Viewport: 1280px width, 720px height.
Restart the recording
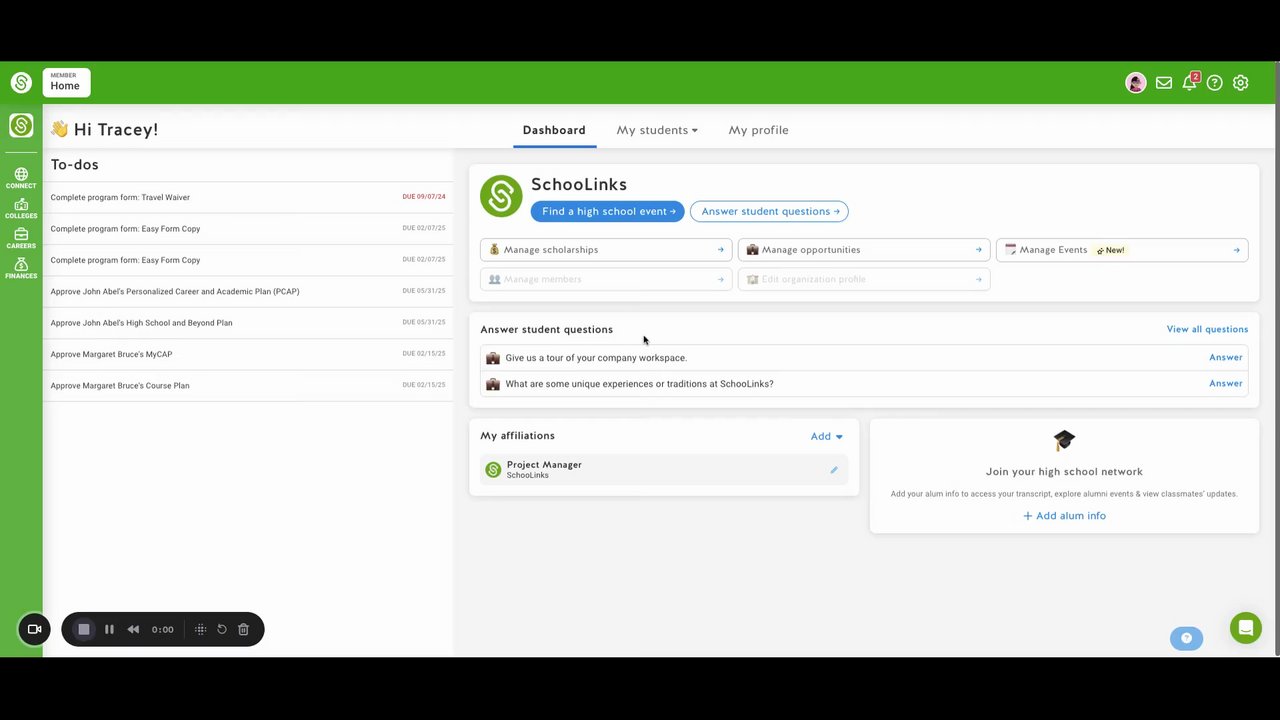pos(222,629)
